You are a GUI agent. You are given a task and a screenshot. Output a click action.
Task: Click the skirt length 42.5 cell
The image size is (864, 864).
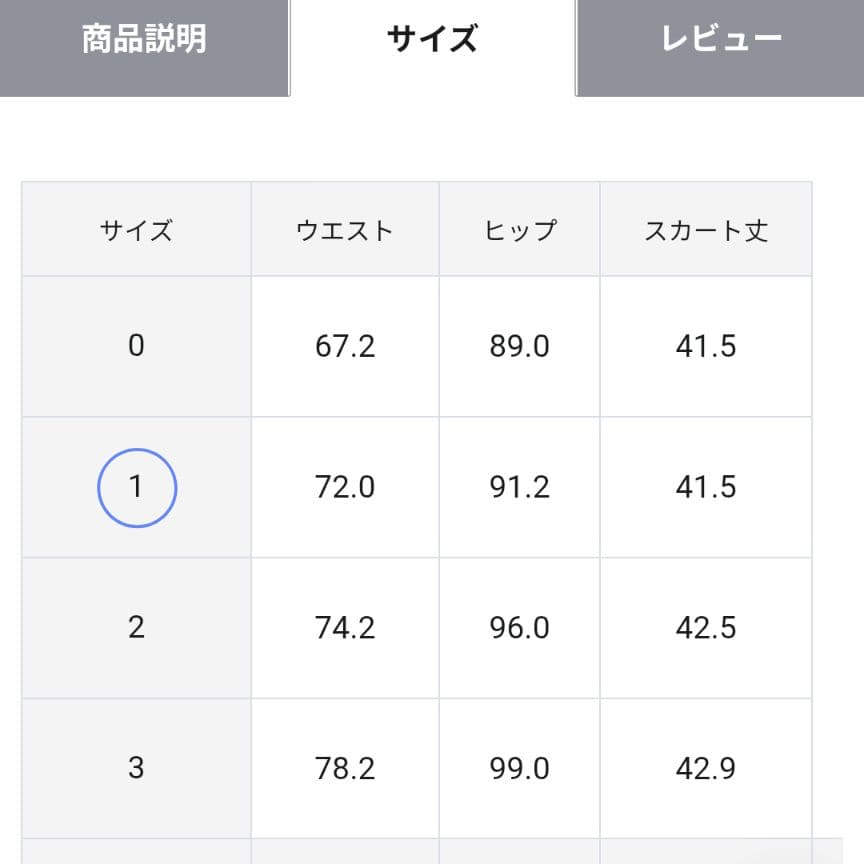tap(706, 628)
